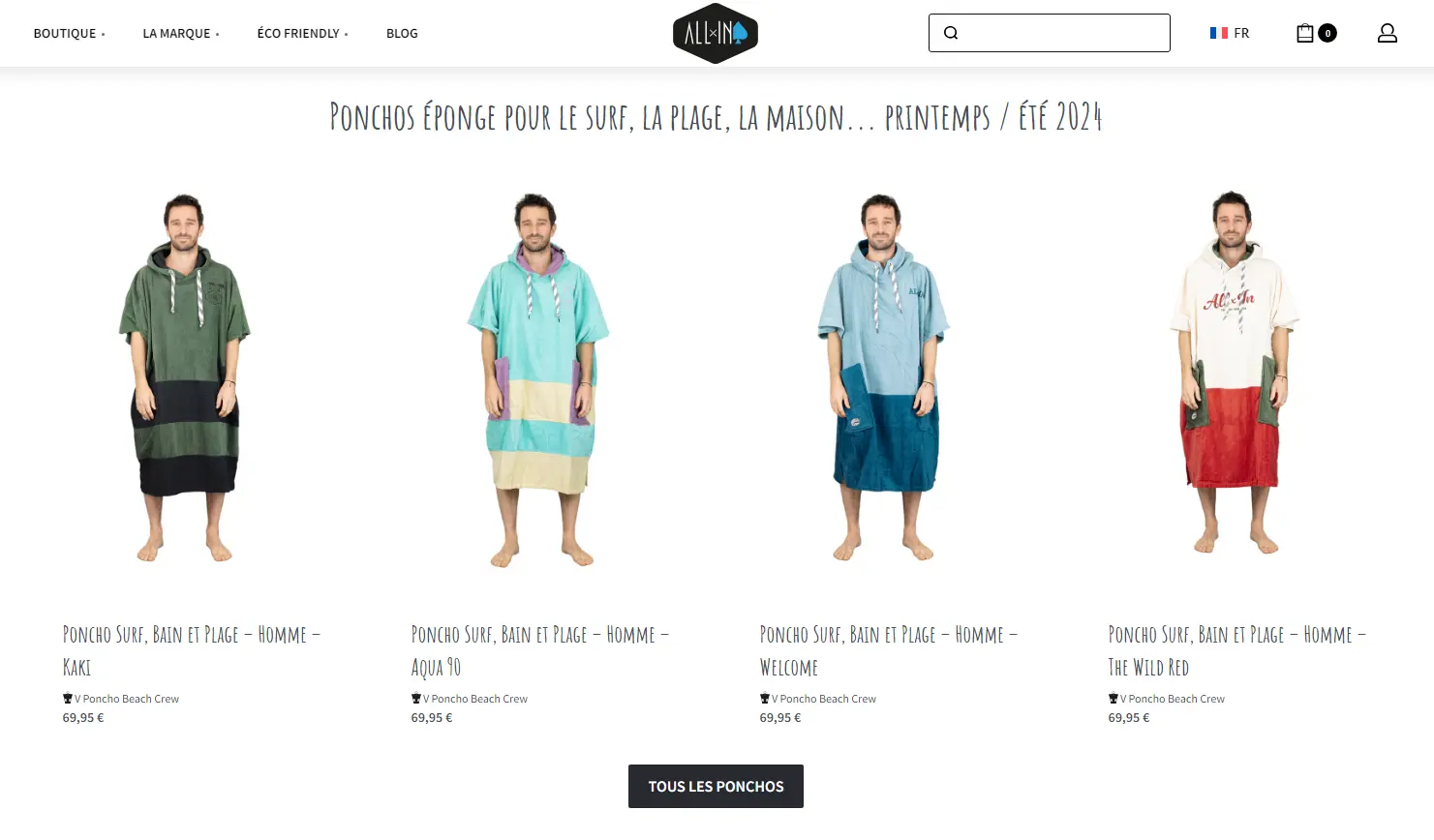The height and width of the screenshot is (840, 1434).
Task: Open the FR language selector
Action: coord(1230,33)
